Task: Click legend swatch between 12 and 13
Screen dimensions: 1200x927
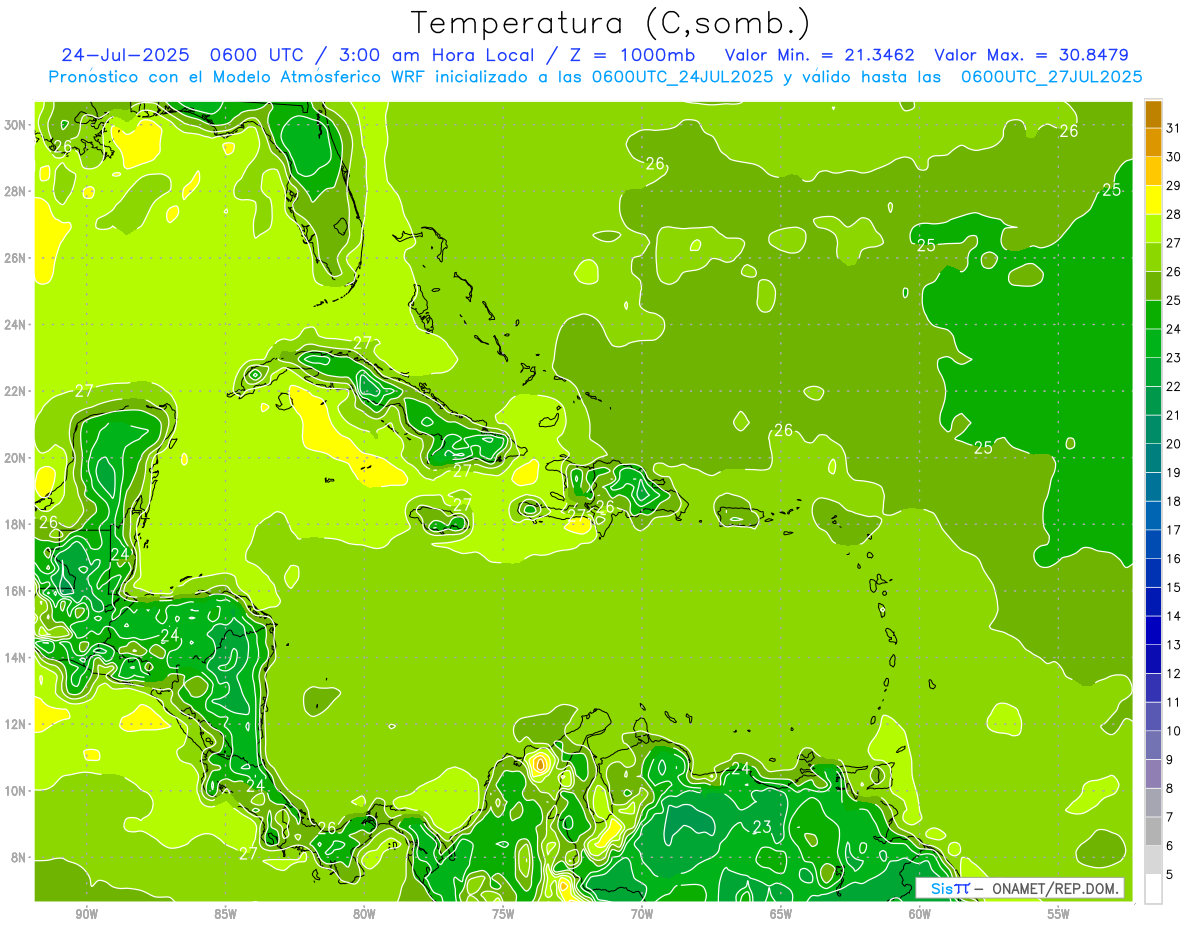Action: [1153, 659]
